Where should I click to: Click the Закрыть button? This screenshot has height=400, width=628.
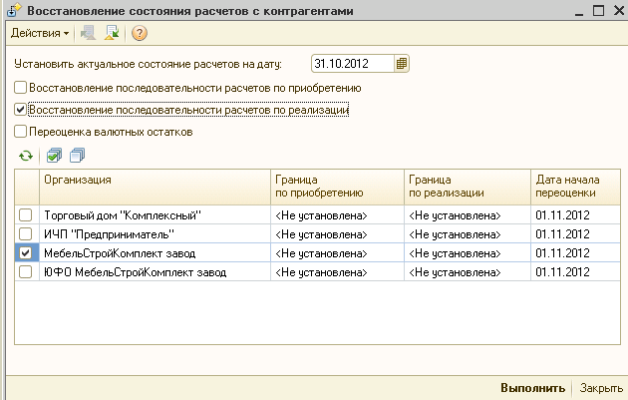point(601,388)
